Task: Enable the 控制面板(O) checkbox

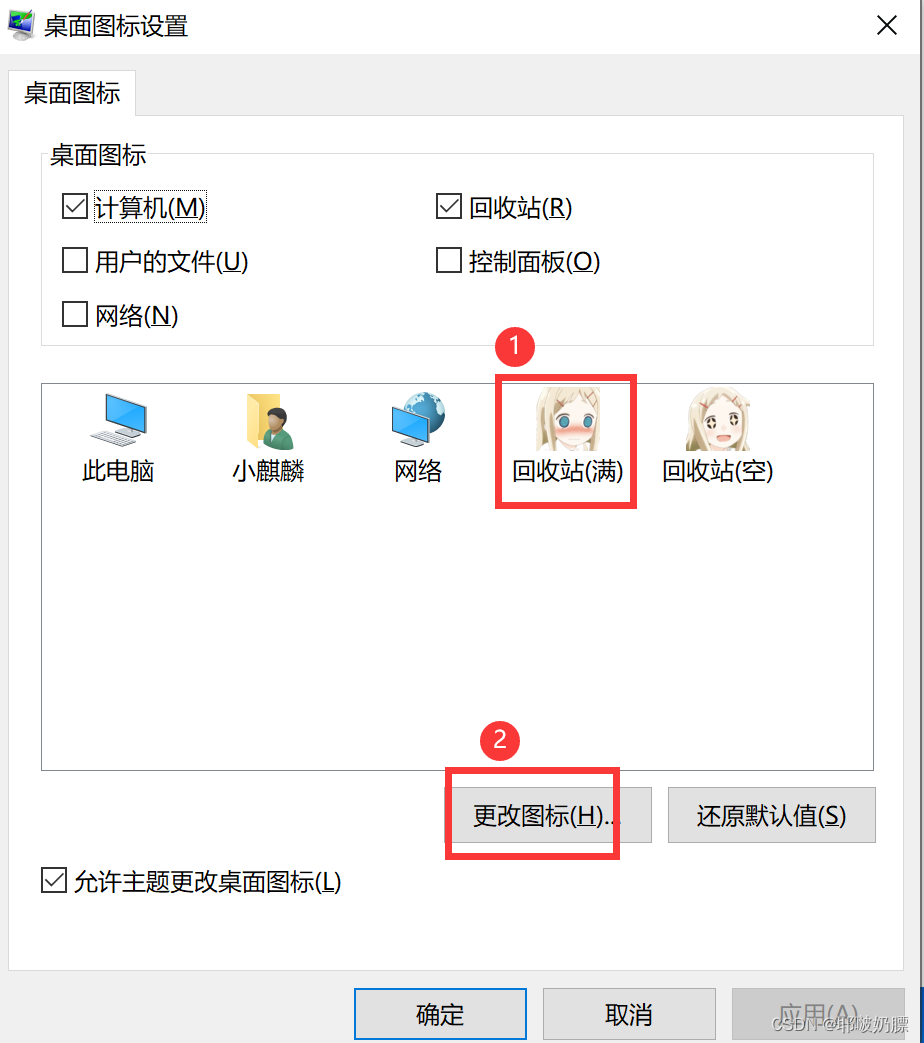Action: tap(448, 260)
